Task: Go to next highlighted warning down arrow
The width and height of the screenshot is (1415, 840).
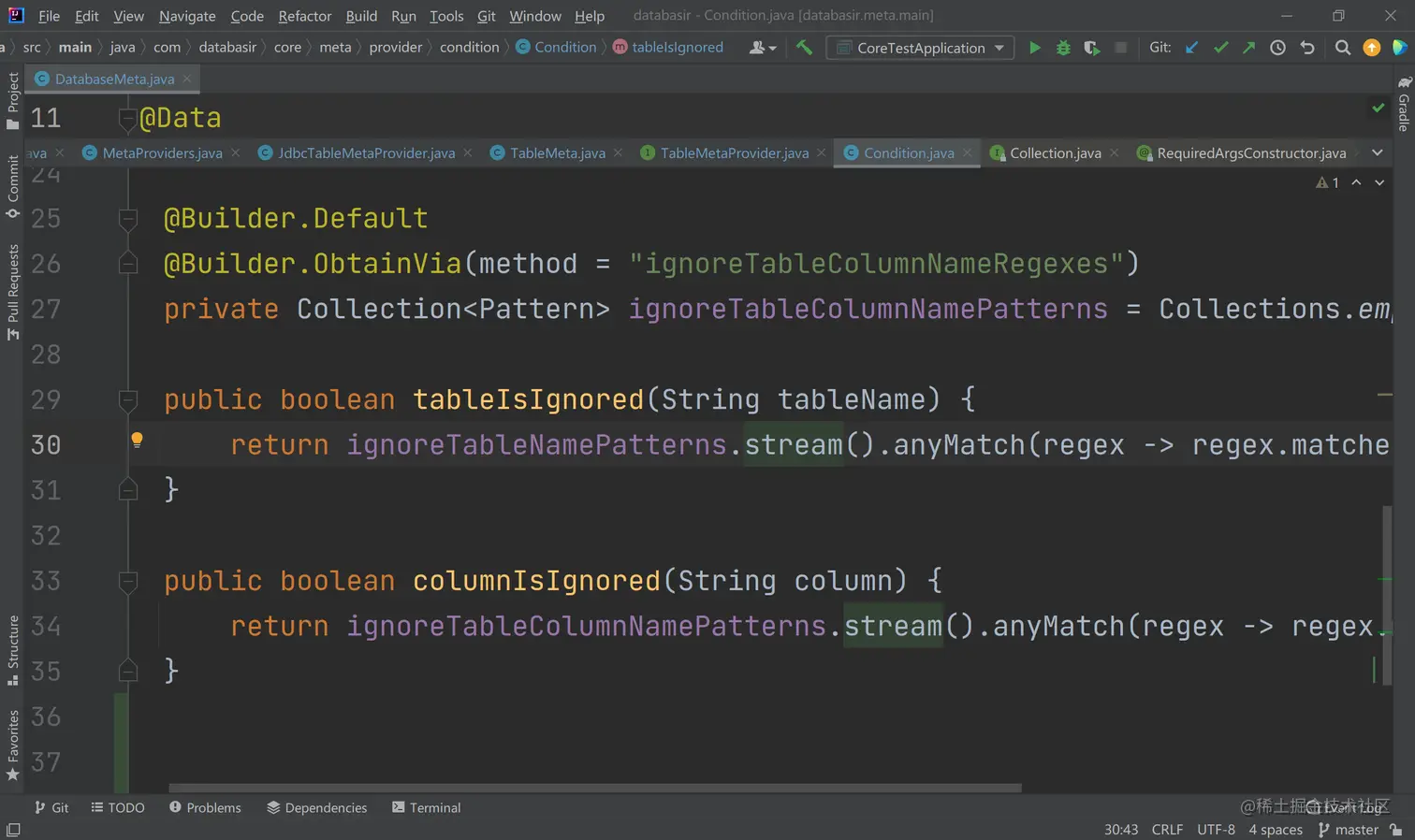Action: 1379,182
